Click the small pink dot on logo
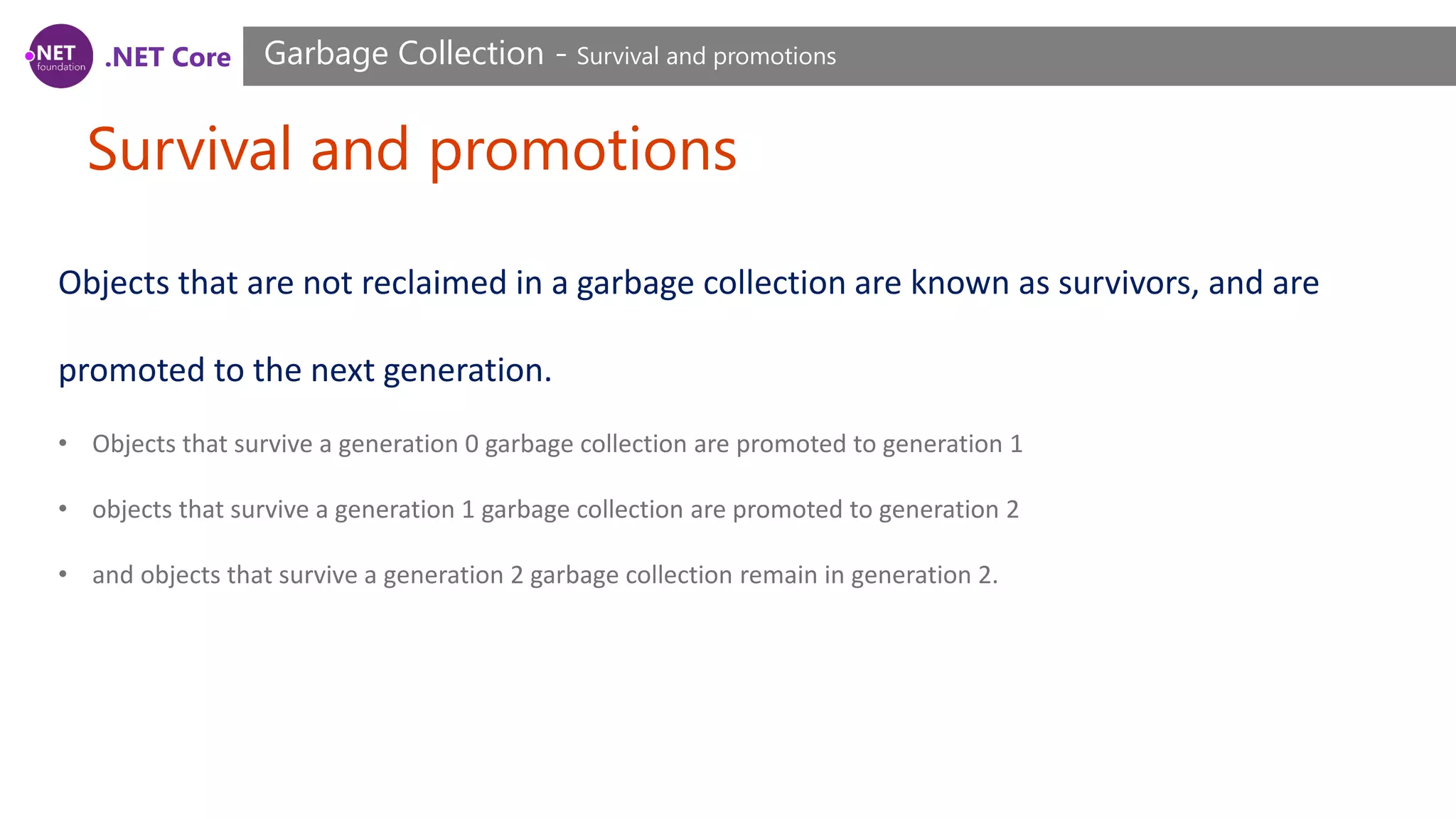The image size is (1456, 819). (x=30, y=56)
